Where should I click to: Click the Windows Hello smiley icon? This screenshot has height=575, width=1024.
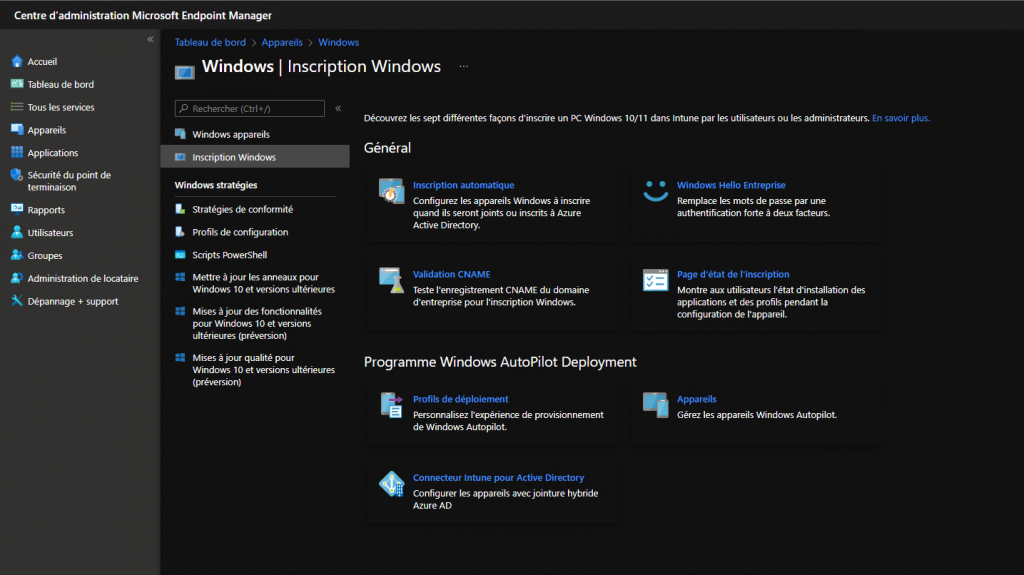(655, 191)
